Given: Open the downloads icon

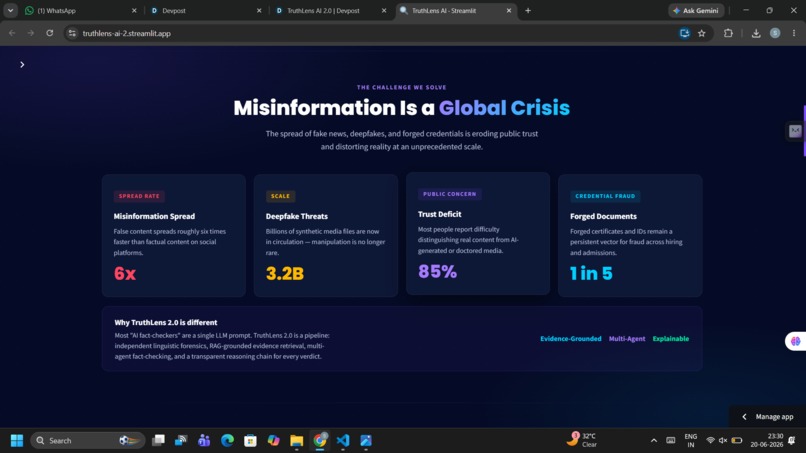Looking at the screenshot, I should [756, 33].
